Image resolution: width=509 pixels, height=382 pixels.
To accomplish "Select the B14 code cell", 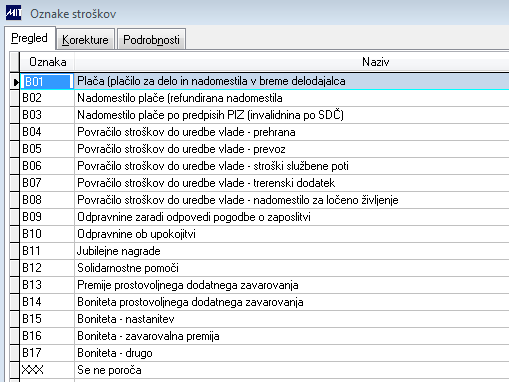I will pyautogui.click(x=47, y=302).
